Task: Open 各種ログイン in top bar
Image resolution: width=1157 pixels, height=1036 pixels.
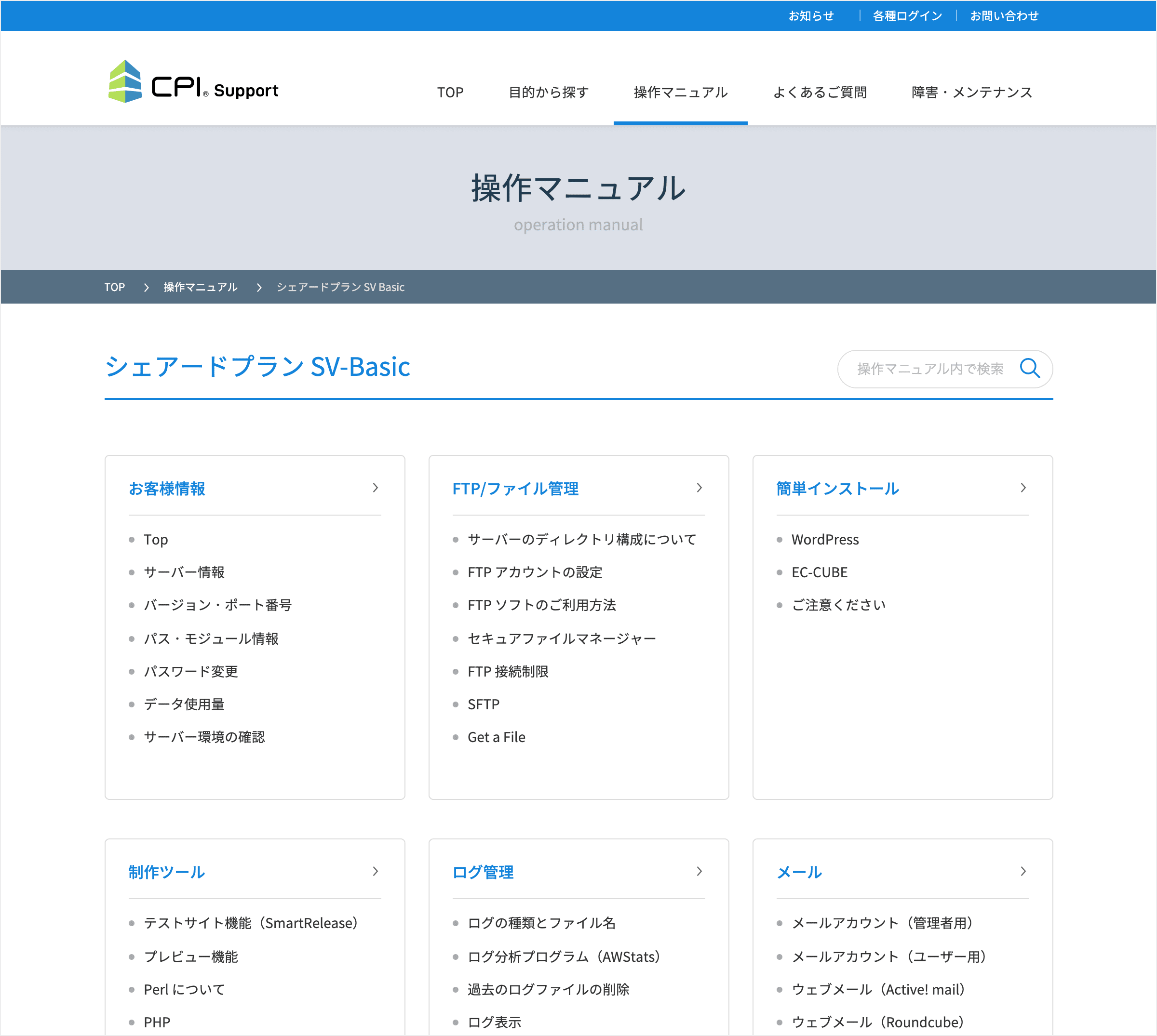Action: pyautogui.click(x=908, y=16)
